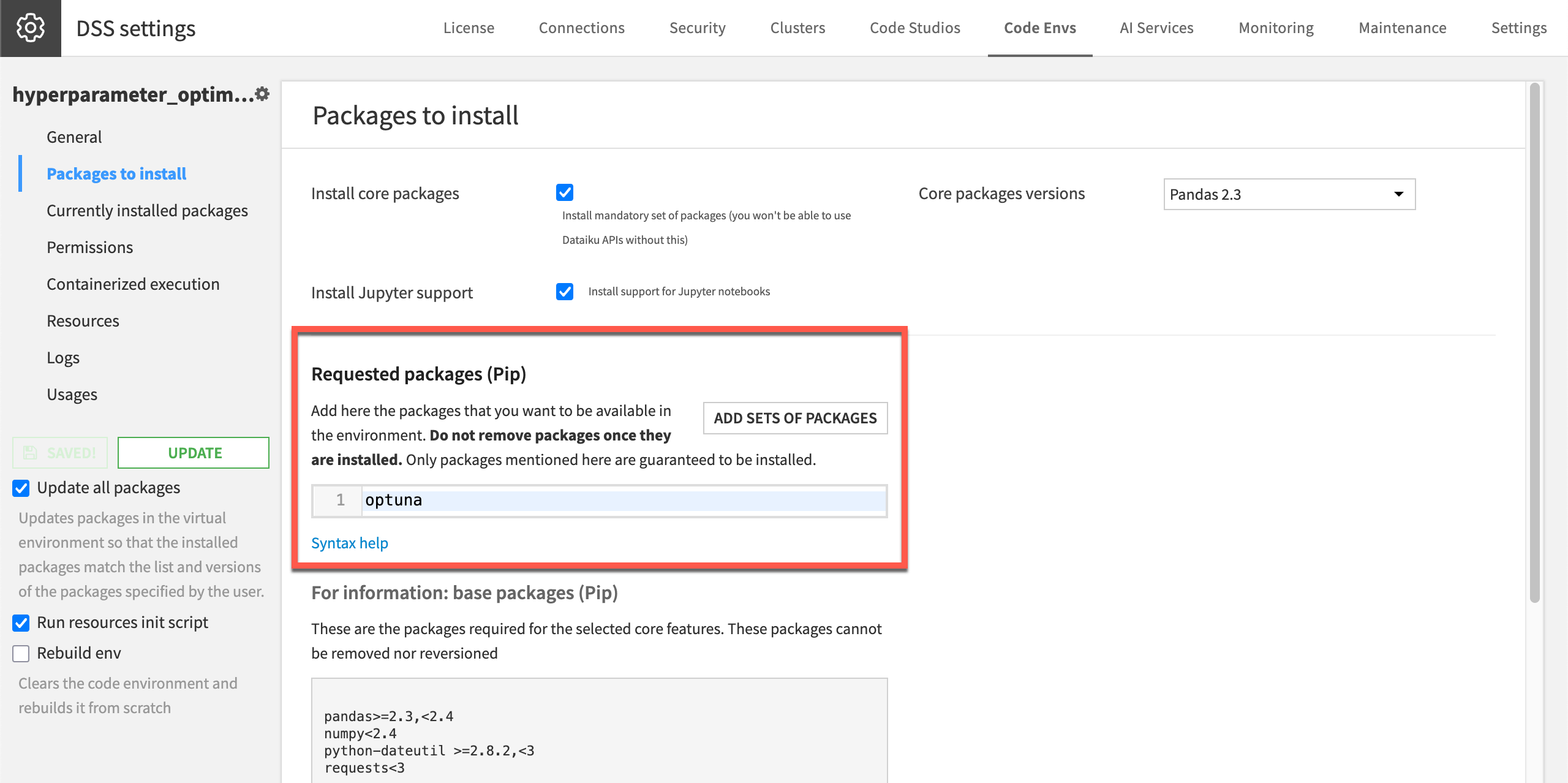Uncheck Install core packages checkbox
Image resolution: width=1568 pixels, height=783 pixels.
(565, 192)
